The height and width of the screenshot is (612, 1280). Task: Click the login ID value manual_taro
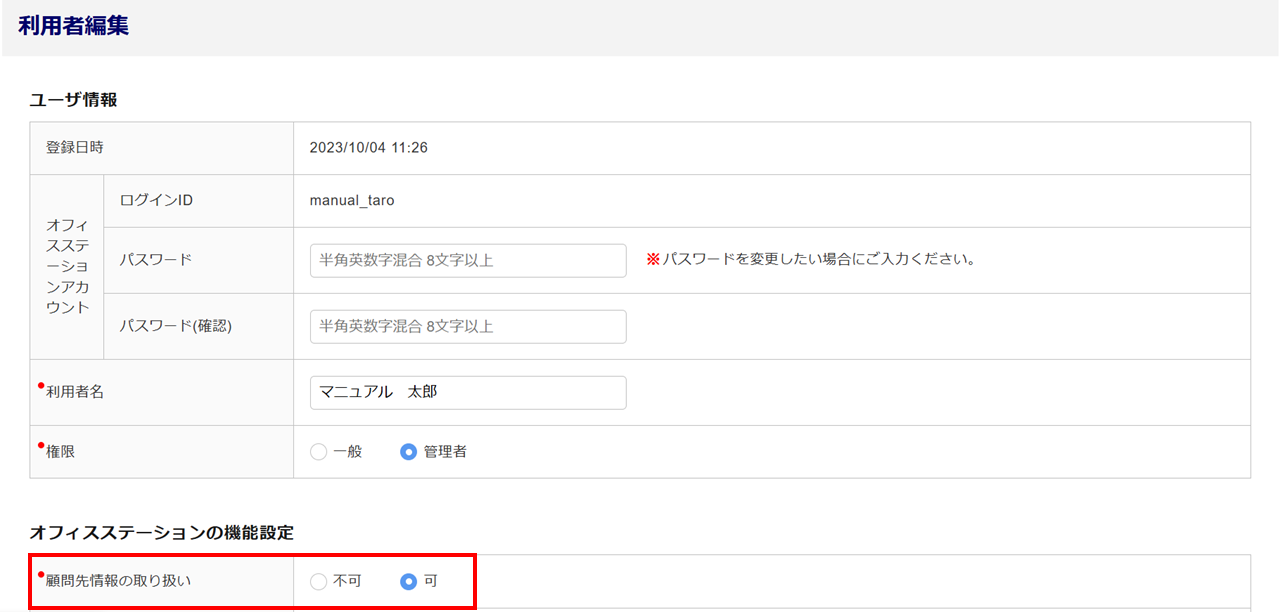(x=352, y=200)
